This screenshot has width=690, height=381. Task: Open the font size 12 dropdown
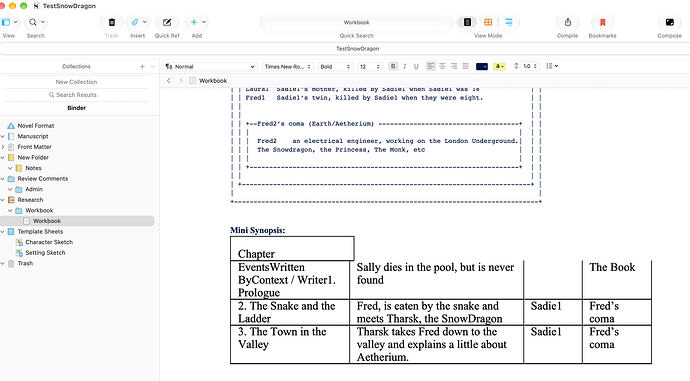click(x=369, y=66)
